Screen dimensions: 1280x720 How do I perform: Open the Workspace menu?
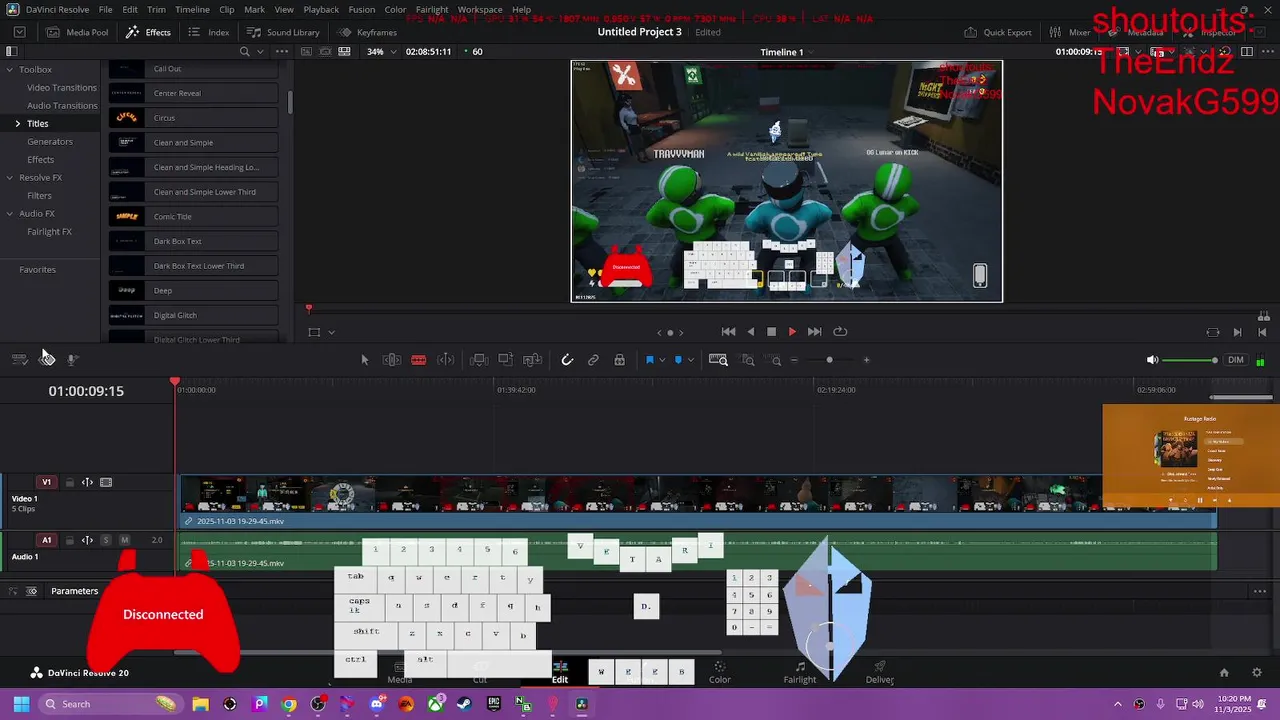click(x=480, y=9)
